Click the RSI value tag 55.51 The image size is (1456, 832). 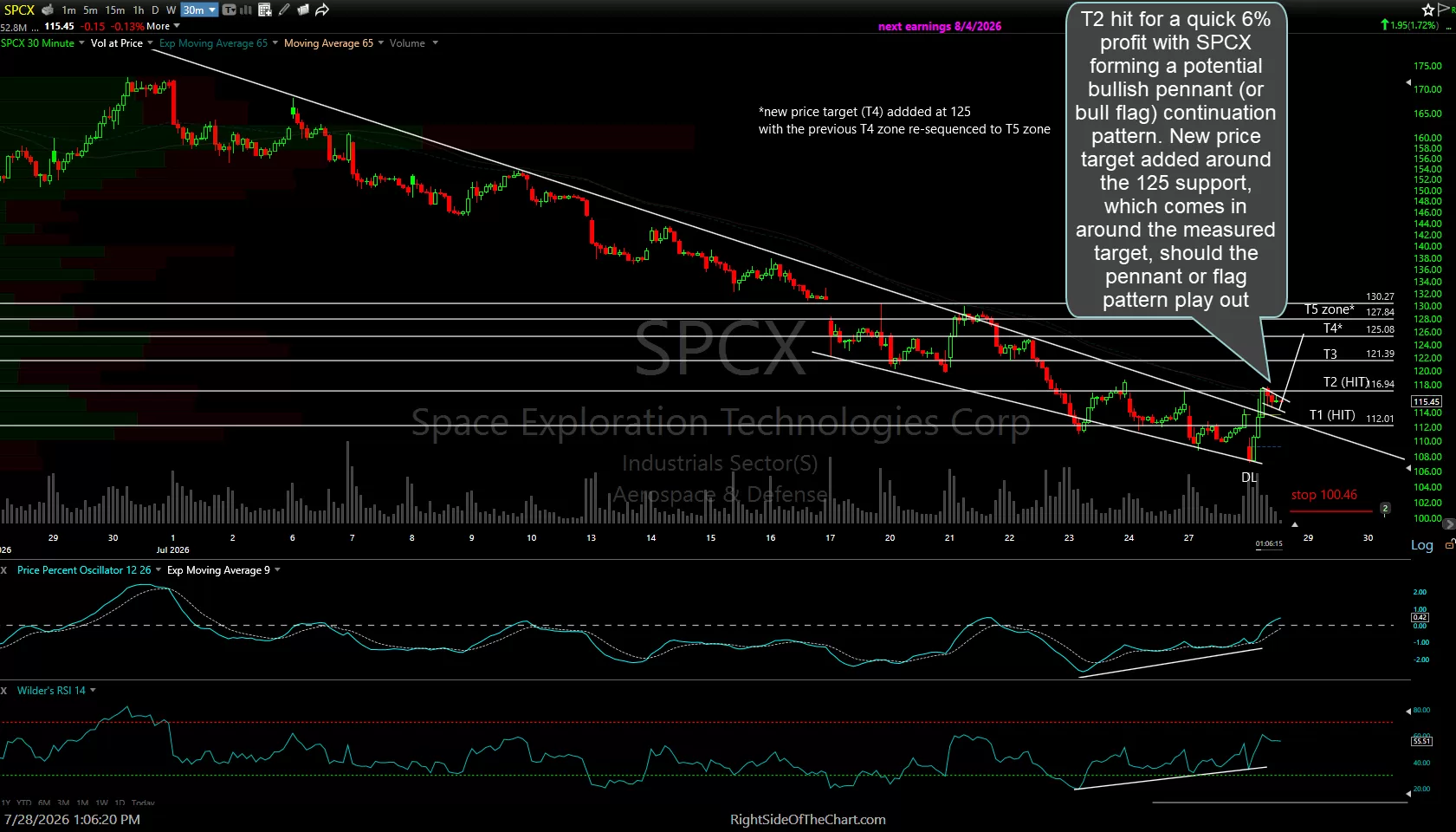pyautogui.click(x=1421, y=741)
